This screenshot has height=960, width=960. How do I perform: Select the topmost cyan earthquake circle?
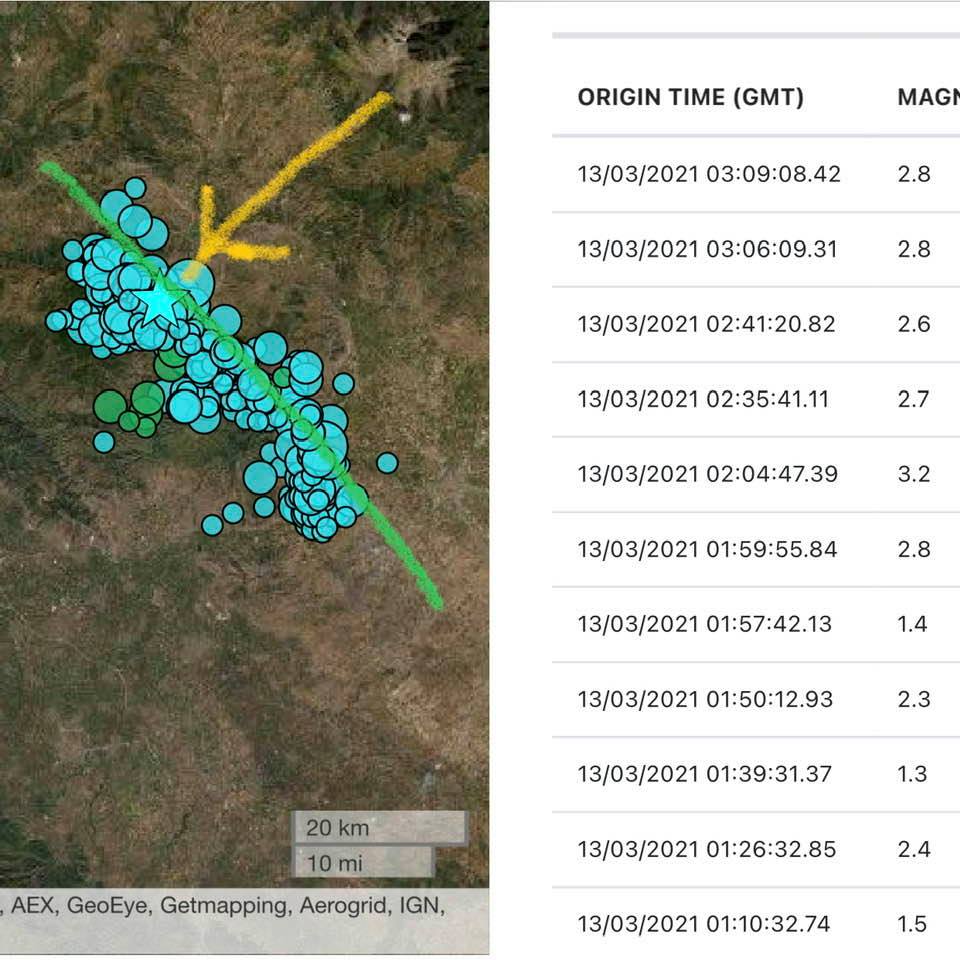point(135,188)
